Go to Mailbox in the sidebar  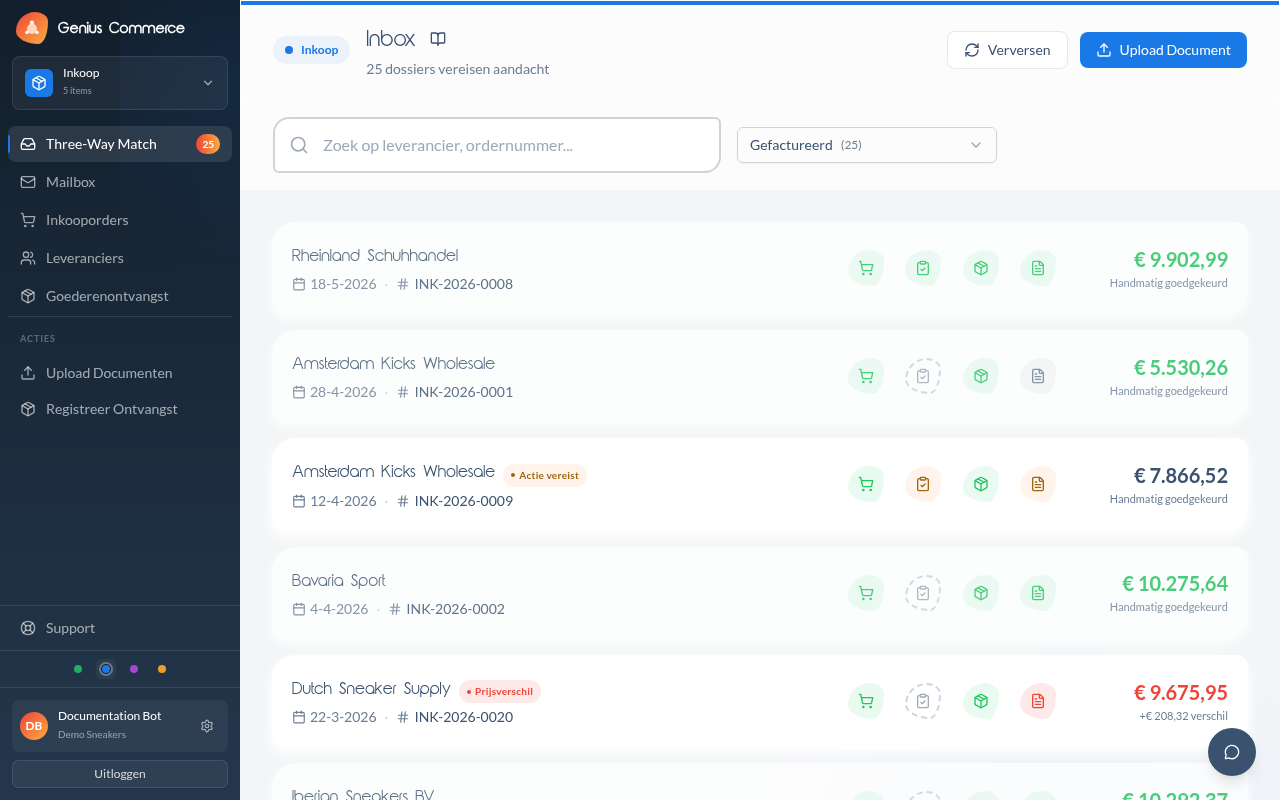click(x=120, y=182)
